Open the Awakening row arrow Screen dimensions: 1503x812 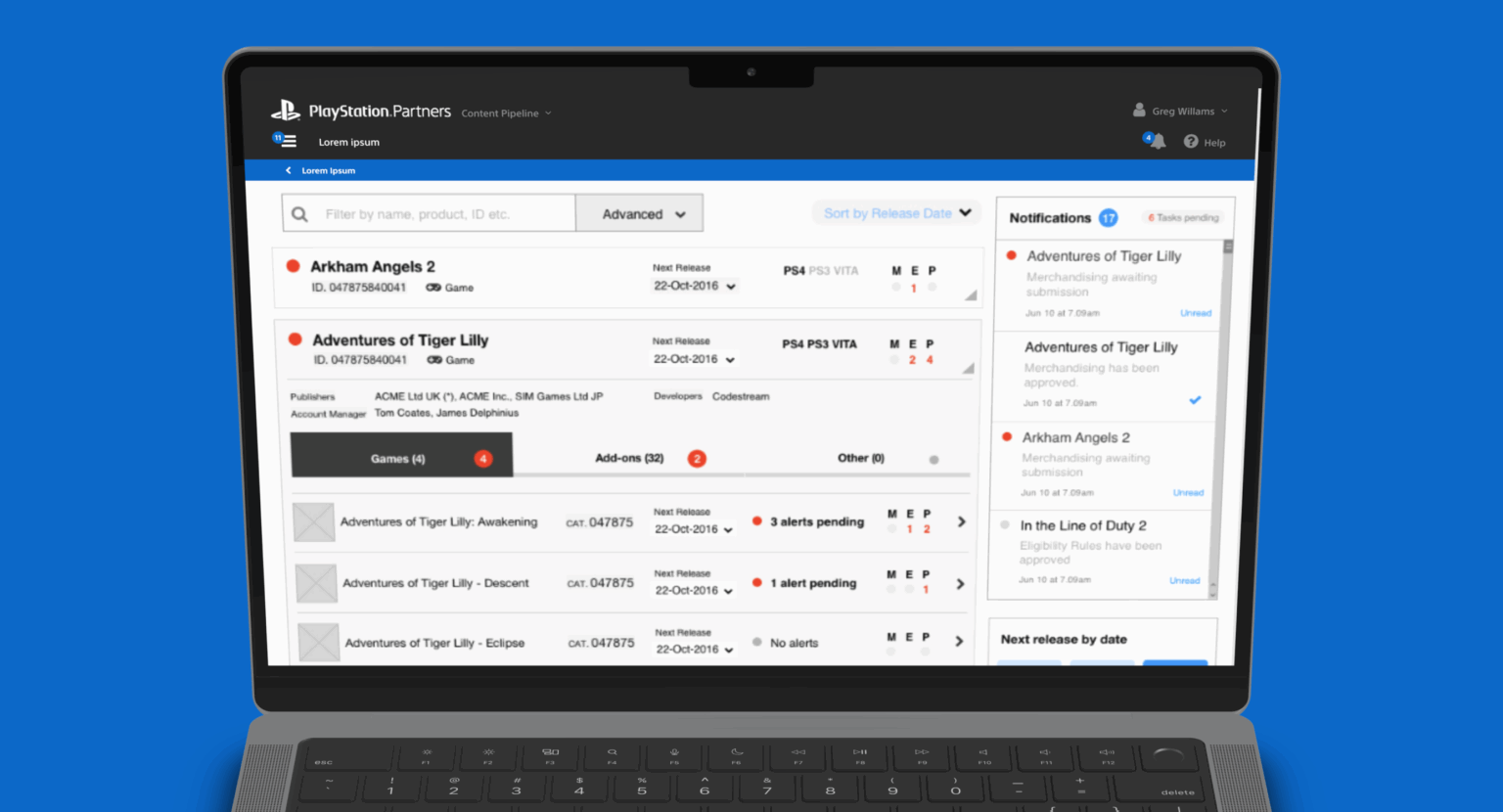[961, 521]
